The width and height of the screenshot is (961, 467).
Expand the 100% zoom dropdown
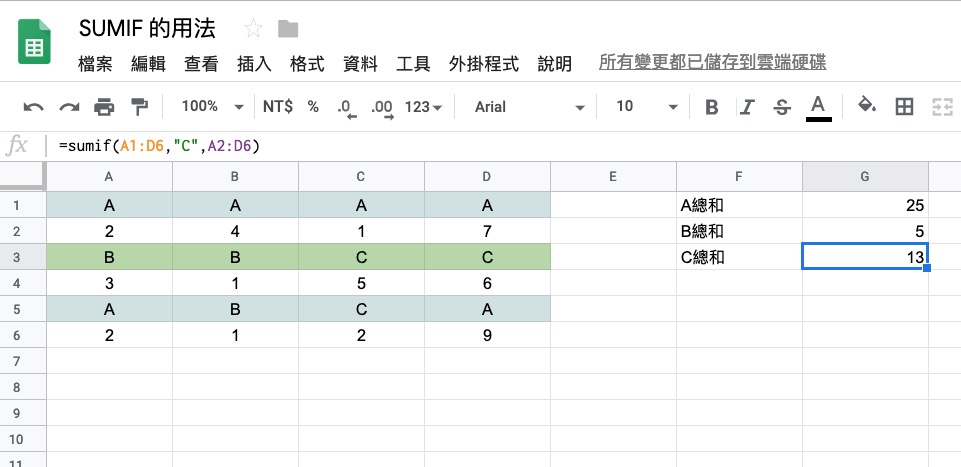(x=212, y=107)
